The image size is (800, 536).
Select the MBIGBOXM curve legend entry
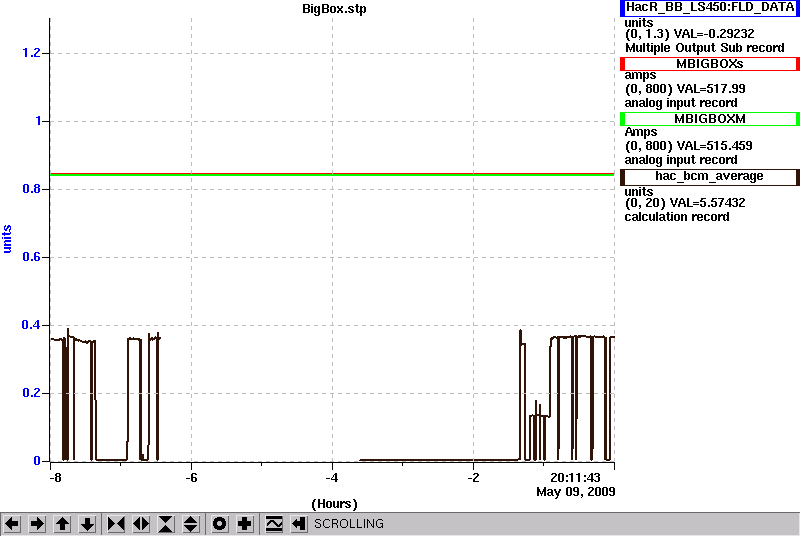[x=710, y=119]
